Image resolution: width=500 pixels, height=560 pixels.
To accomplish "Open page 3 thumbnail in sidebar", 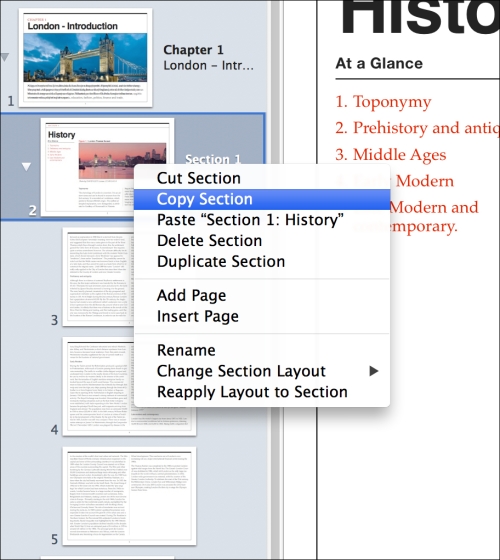I will tap(99, 277).
